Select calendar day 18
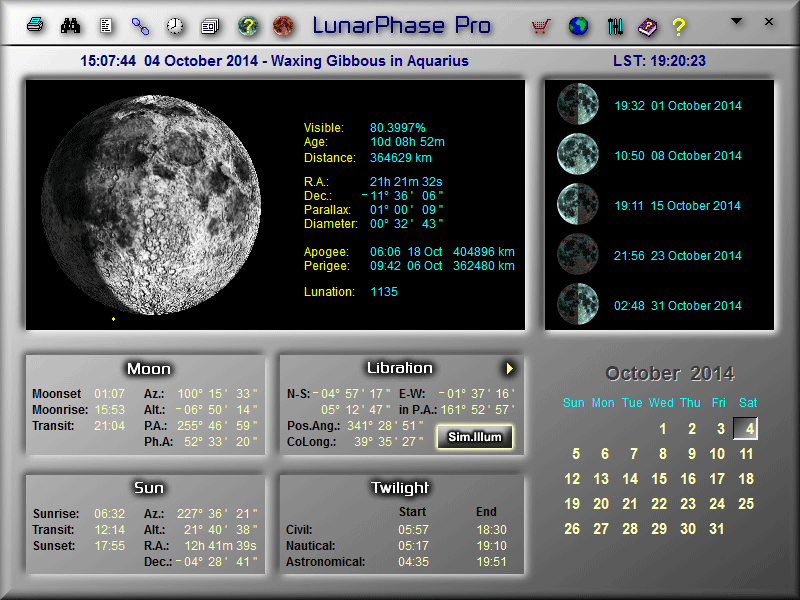The image size is (800, 600). pos(746,479)
